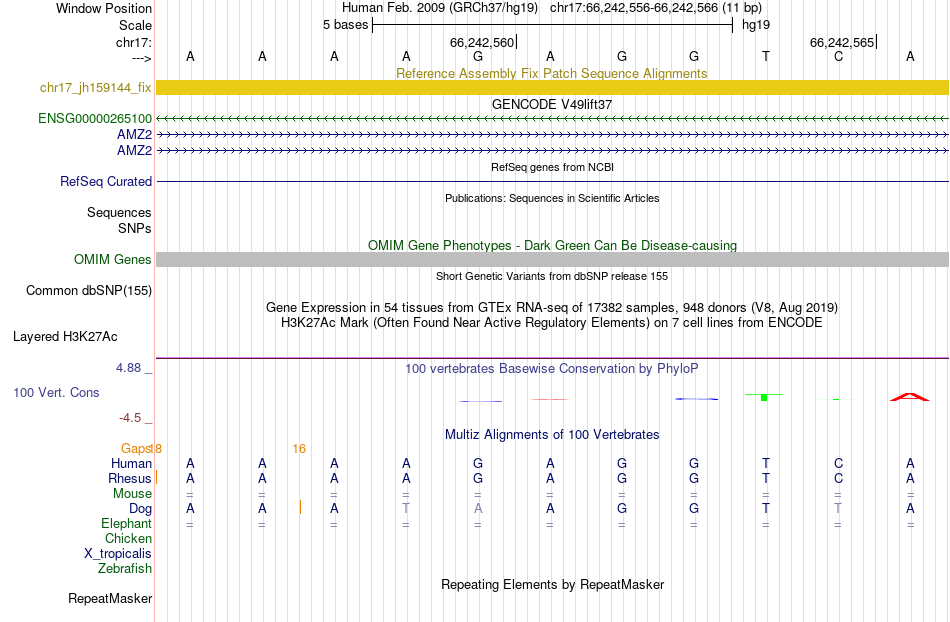Open Repeating Elements by RepeatMasker title
Screen dimensions: 950x622
tap(553, 584)
